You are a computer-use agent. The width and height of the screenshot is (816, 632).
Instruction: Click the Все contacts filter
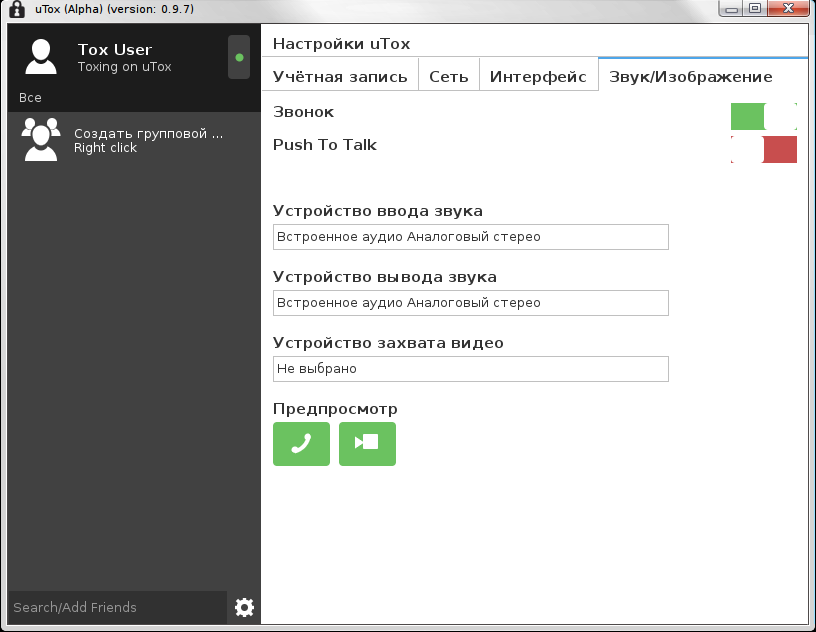coord(30,98)
